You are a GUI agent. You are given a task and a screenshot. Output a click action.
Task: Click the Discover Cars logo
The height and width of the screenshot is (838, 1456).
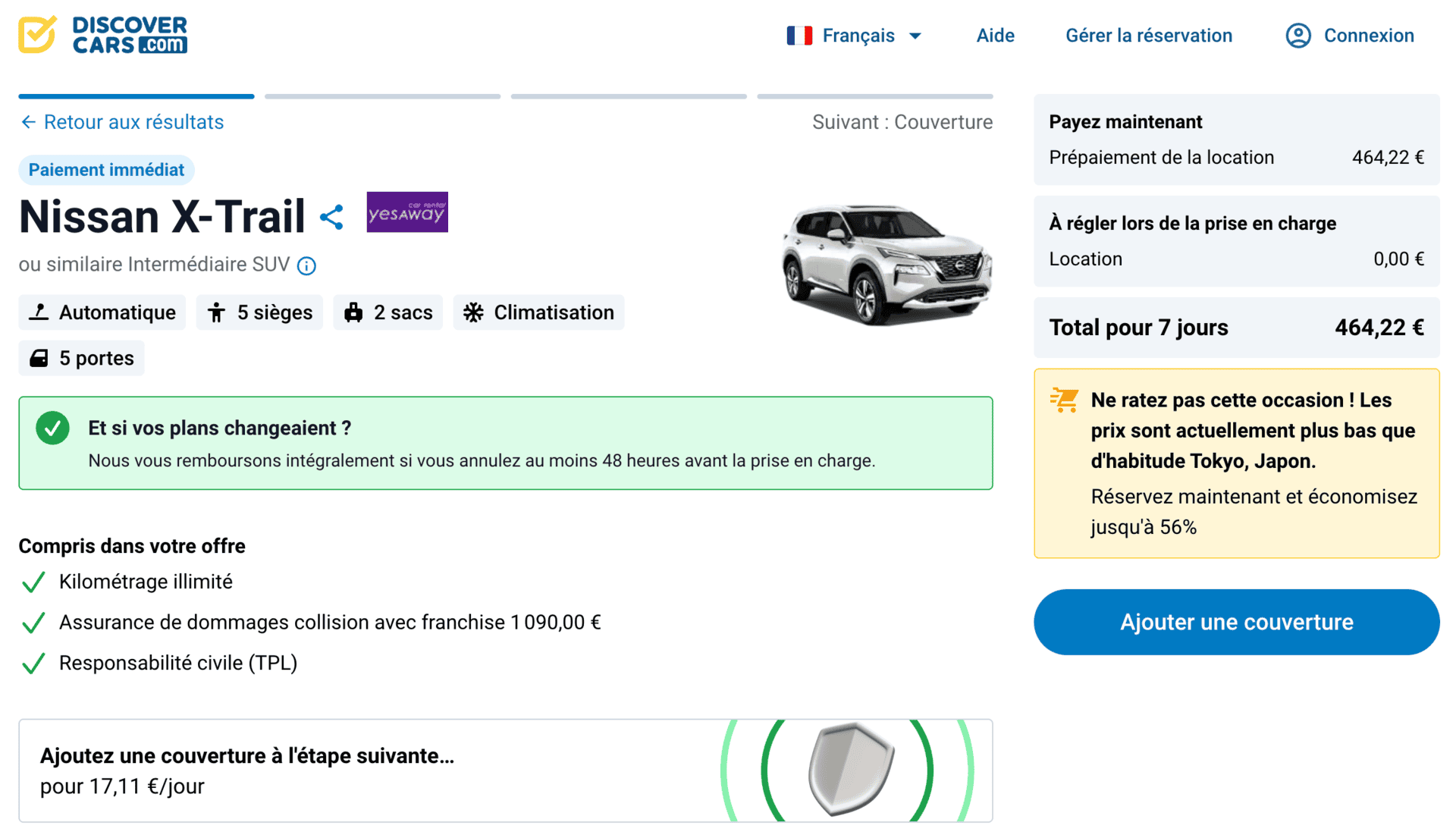click(102, 34)
